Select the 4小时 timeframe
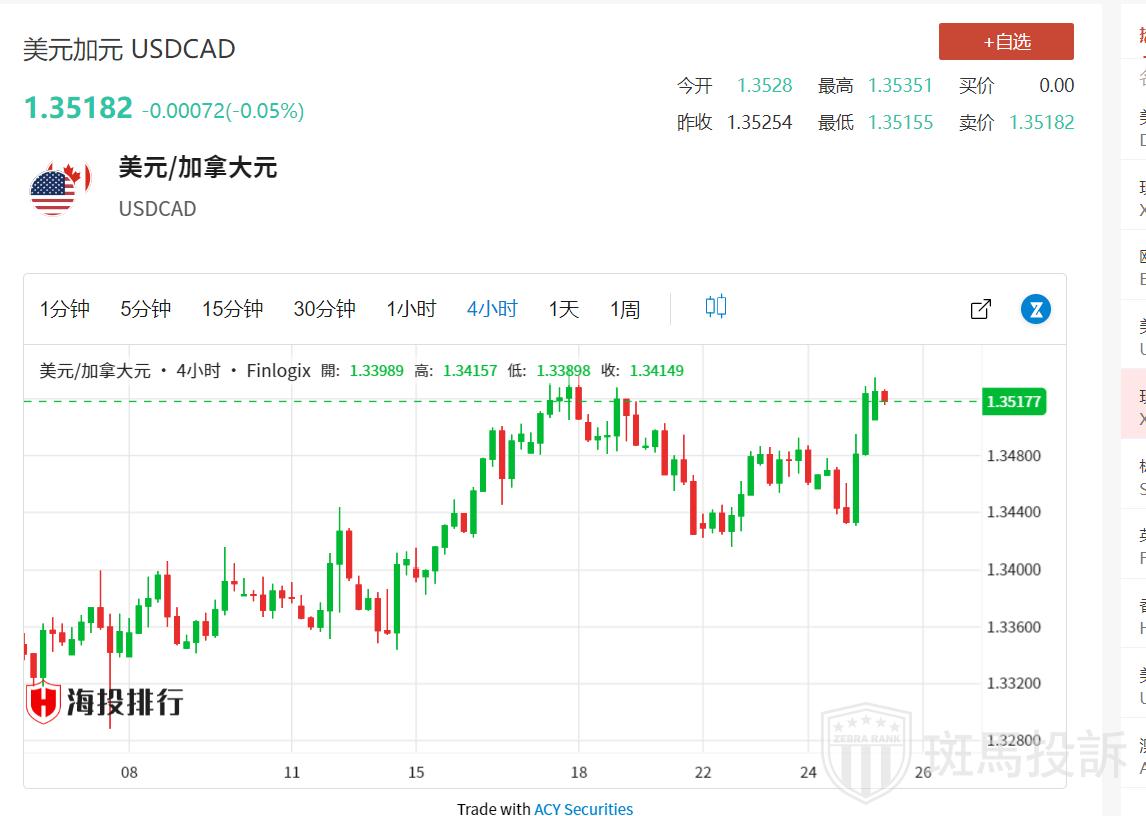1146x816 pixels. 492,309
